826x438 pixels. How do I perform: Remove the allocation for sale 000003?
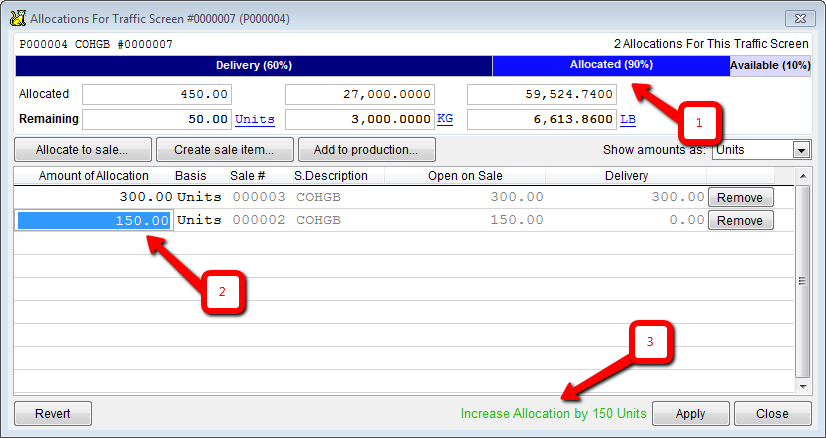(x=740, y=198)
